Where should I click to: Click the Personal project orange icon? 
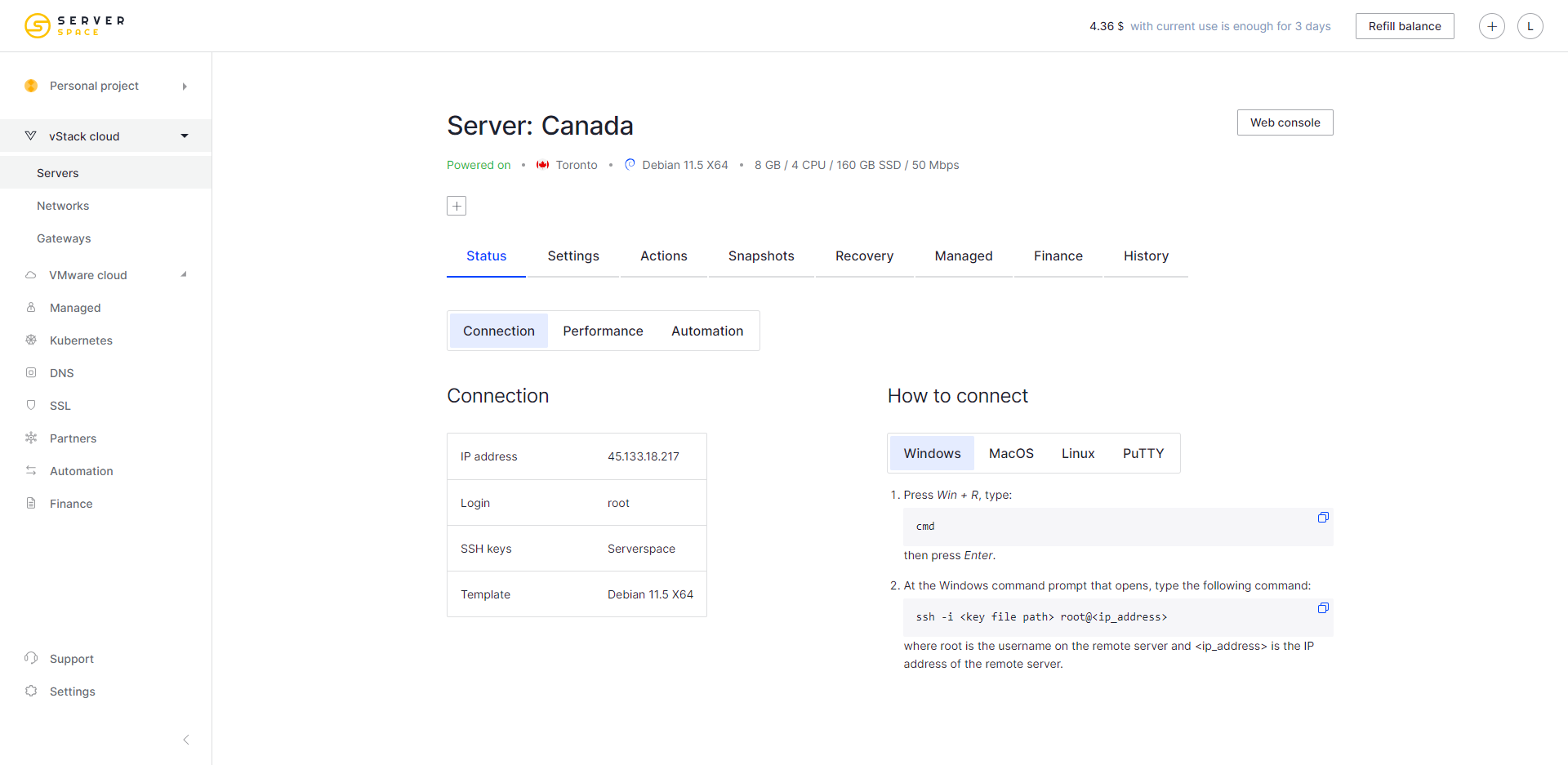click(x=31, y=86)
